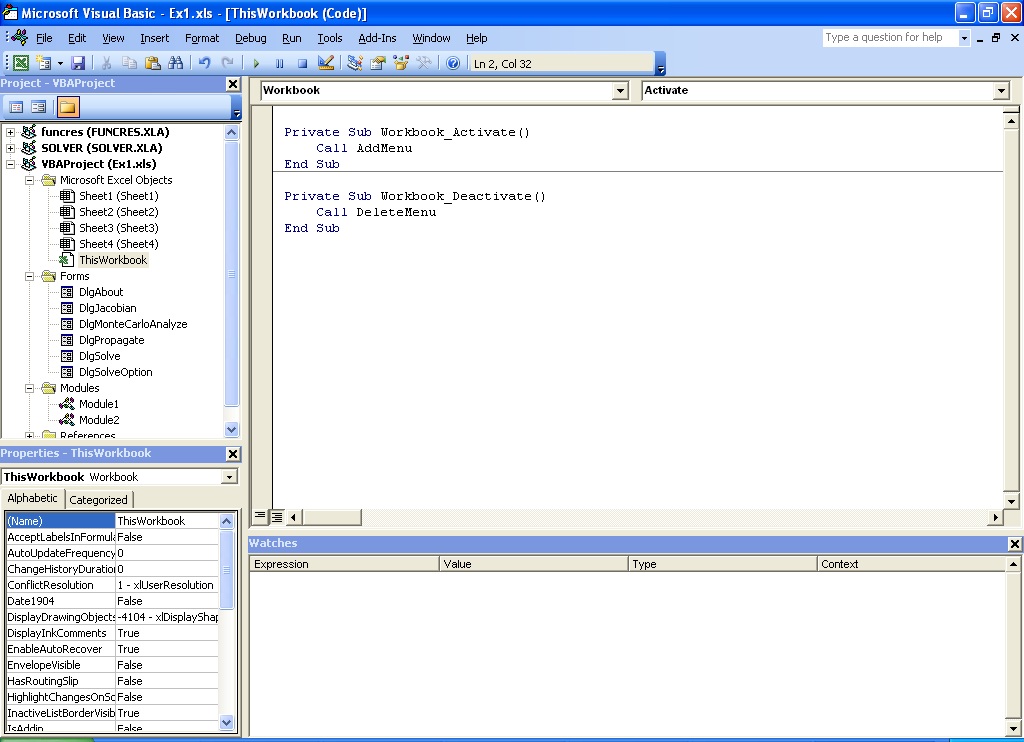This screenshot has width=1024, height=742.
Task: Open the File menu
Action: (44, 38)
